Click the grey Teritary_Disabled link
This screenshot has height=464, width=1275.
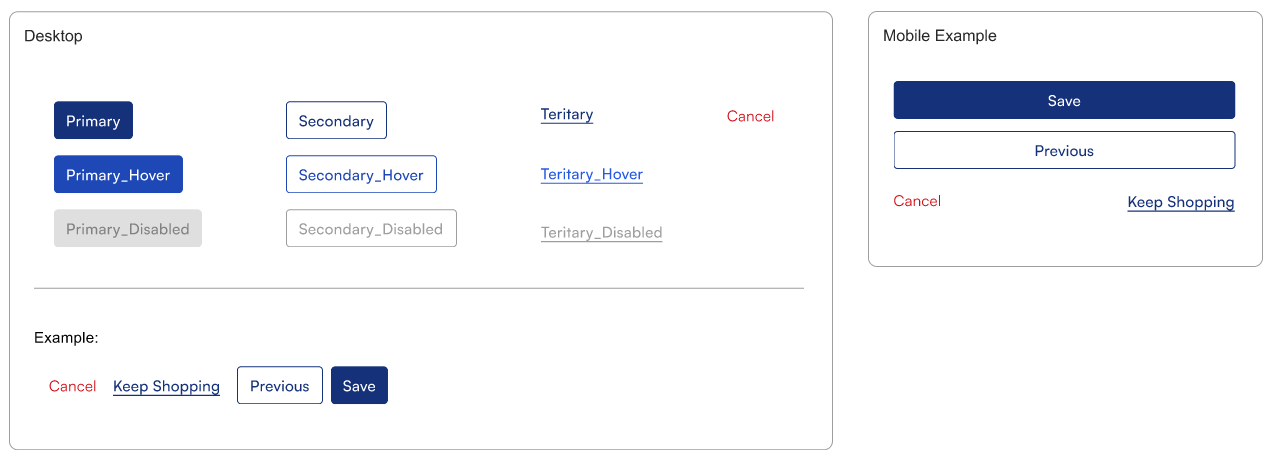(x=602, y=233)
